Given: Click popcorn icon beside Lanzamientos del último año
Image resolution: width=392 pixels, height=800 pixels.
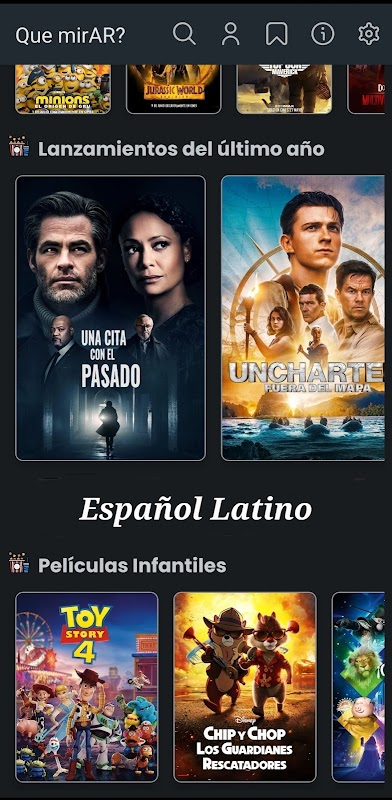Looking at the screenshot, I should pyautogui.click(x=19, y=146).
